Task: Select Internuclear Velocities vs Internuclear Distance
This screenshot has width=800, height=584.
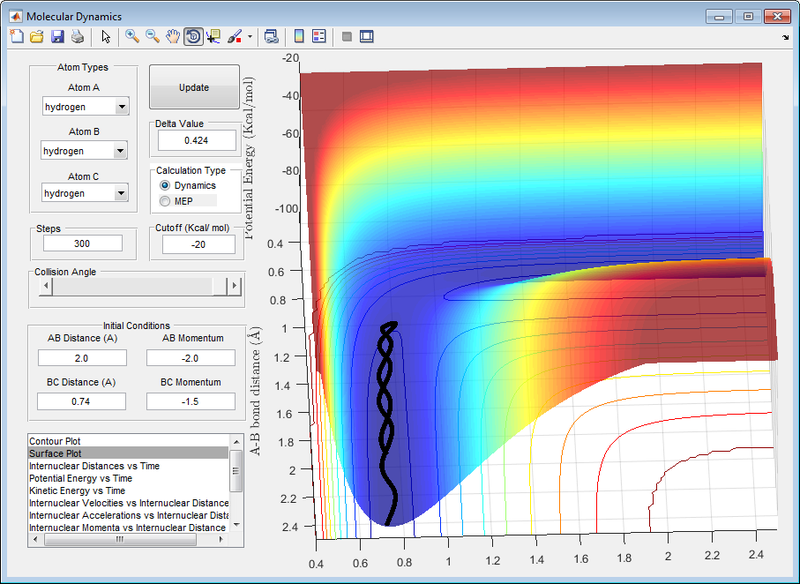Action: pyautogui.click(x=128, y=503)
